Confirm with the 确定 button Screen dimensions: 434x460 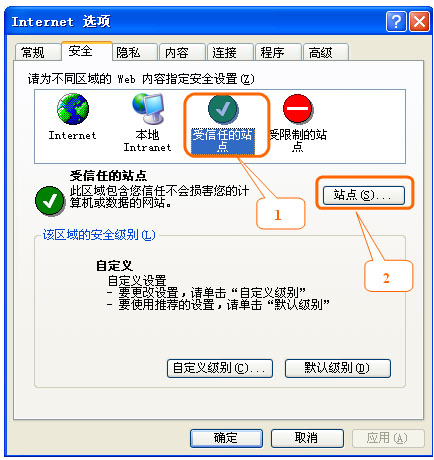click(226, 438)
